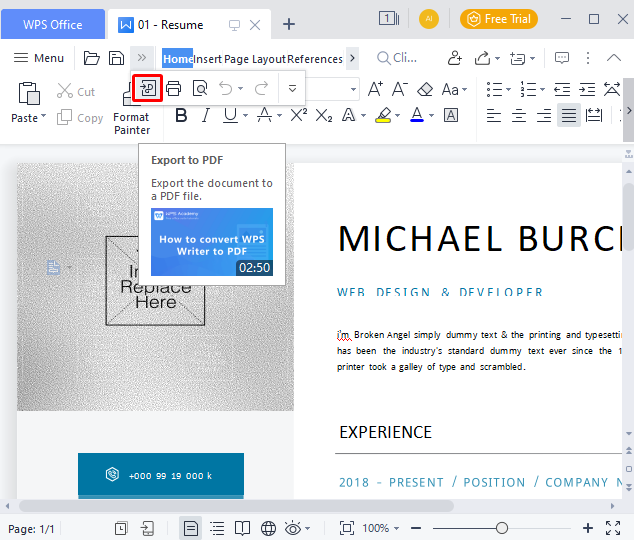Viewport: 634px width, 540px height.
Task: Click the Redo arrow
Action: click(262, 88)
